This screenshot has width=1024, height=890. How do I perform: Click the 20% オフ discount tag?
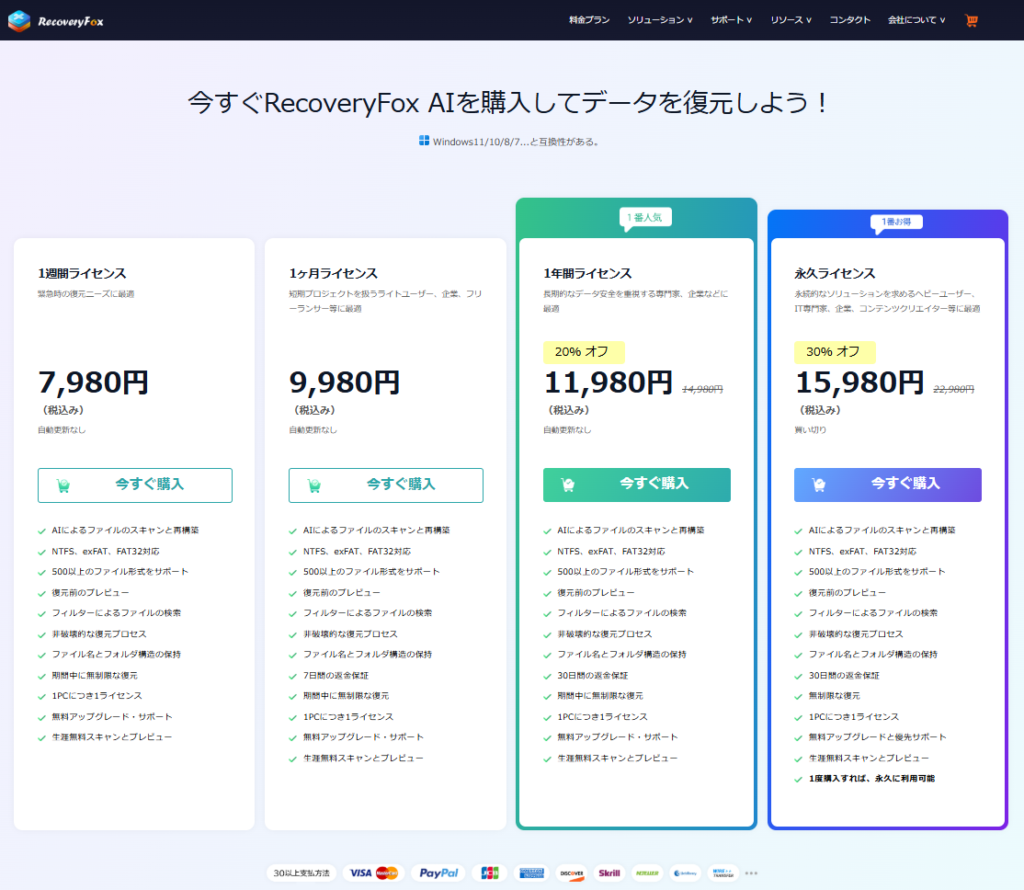click(x=584, y=352)
